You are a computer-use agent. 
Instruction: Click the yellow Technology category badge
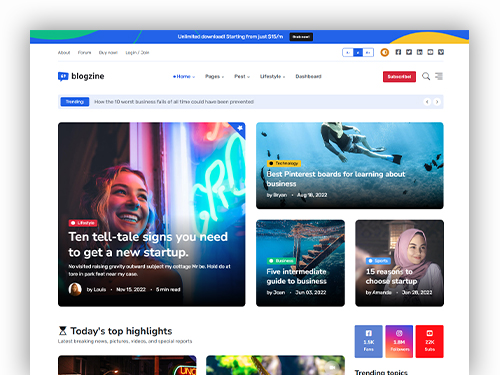284,163
